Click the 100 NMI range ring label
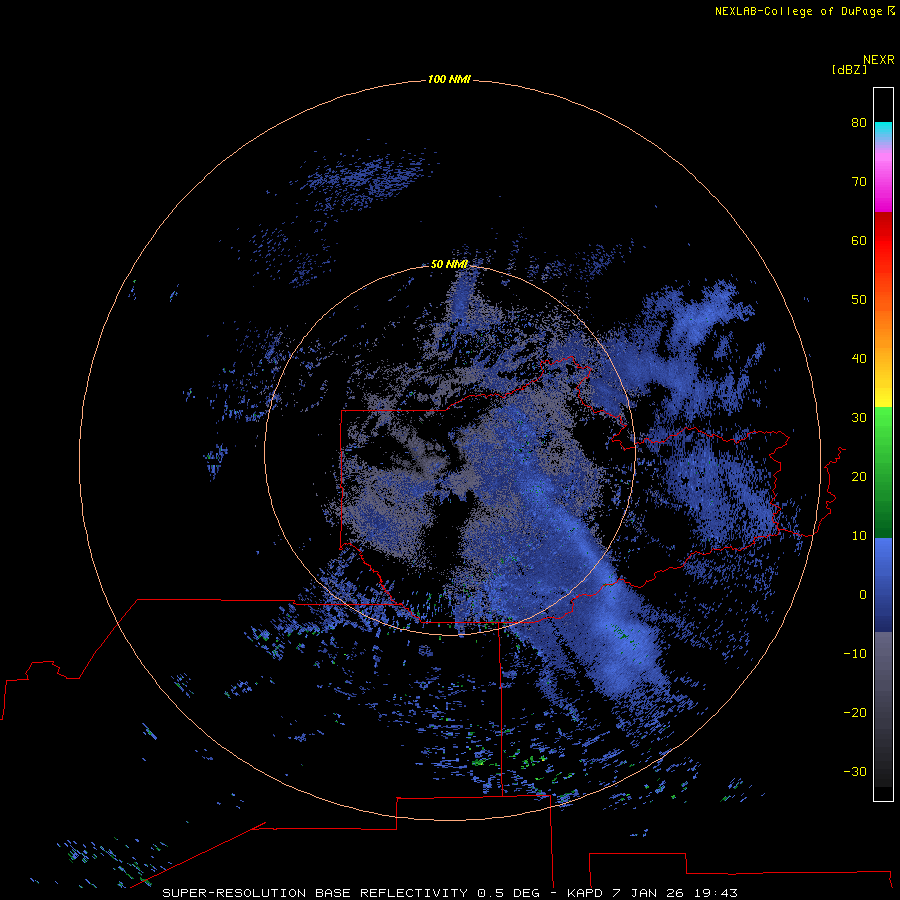 pos(449,79)
